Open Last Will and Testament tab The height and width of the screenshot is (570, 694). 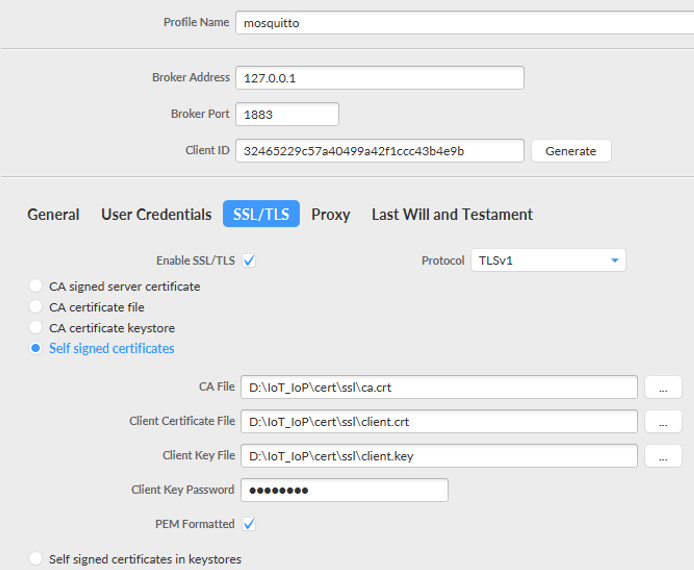click(x=452, y=214)
